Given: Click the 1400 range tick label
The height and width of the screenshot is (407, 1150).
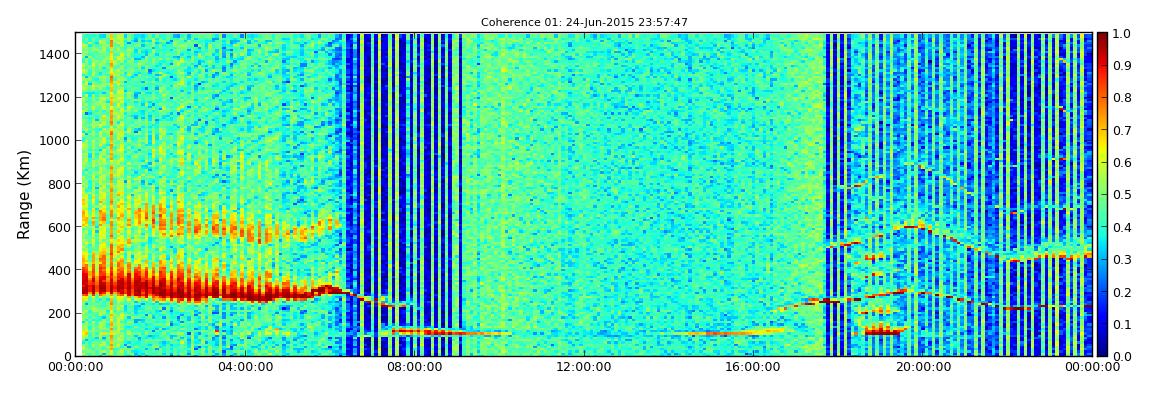Looking at the screenshot, I should coord(56,54).
